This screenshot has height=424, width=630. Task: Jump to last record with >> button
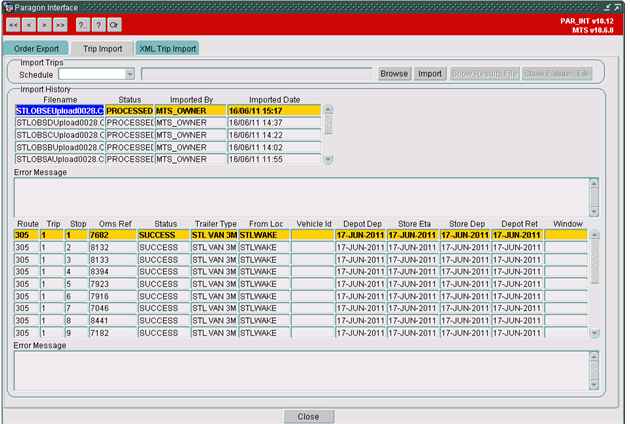pyautogui.click(x=60, y=25)
